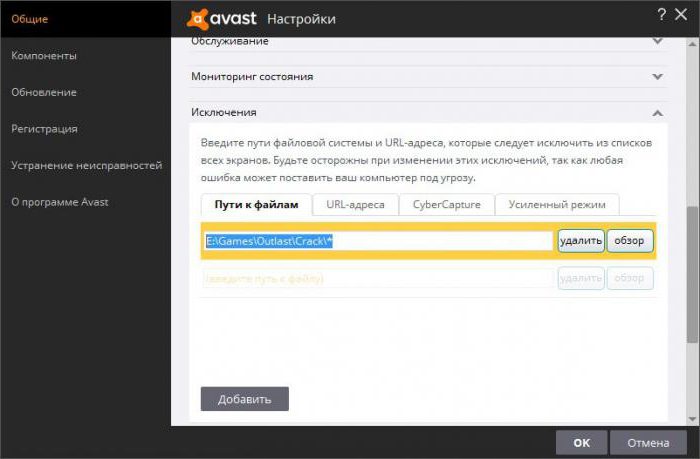Click the E:\Games\Outlast\Crack\* path field
Viewport: 700px width, 459px height.
click(379, 241)
